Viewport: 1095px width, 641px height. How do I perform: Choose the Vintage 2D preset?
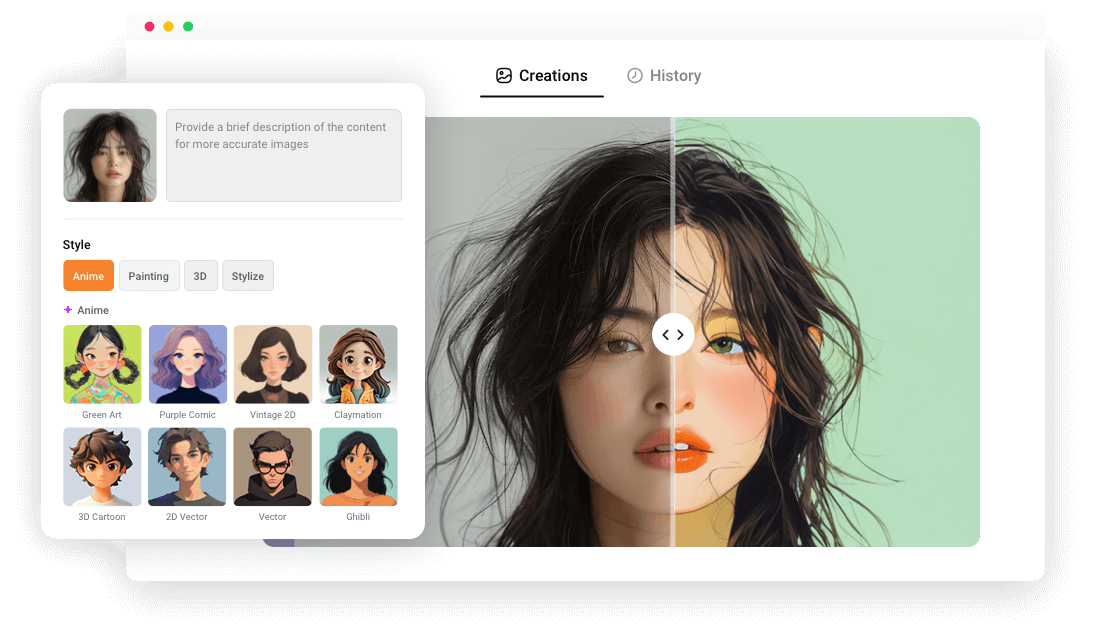tap(272, 364)
